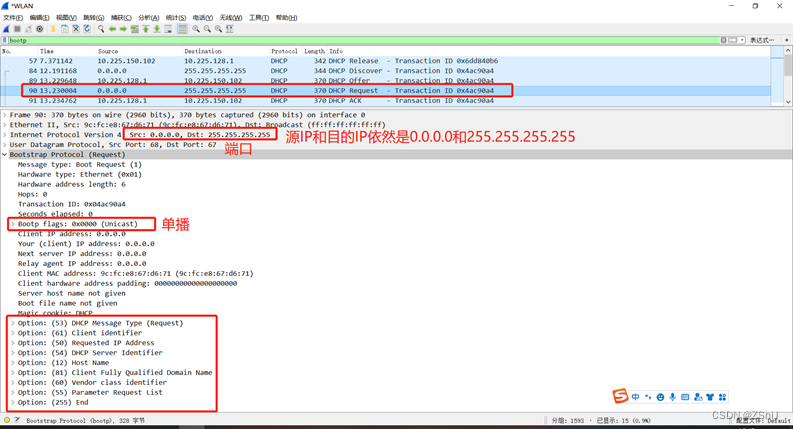Expand User Datagram Protocol node
This screenshot has width=793, height=429.
pyautogui.click(x=5, y=145)
